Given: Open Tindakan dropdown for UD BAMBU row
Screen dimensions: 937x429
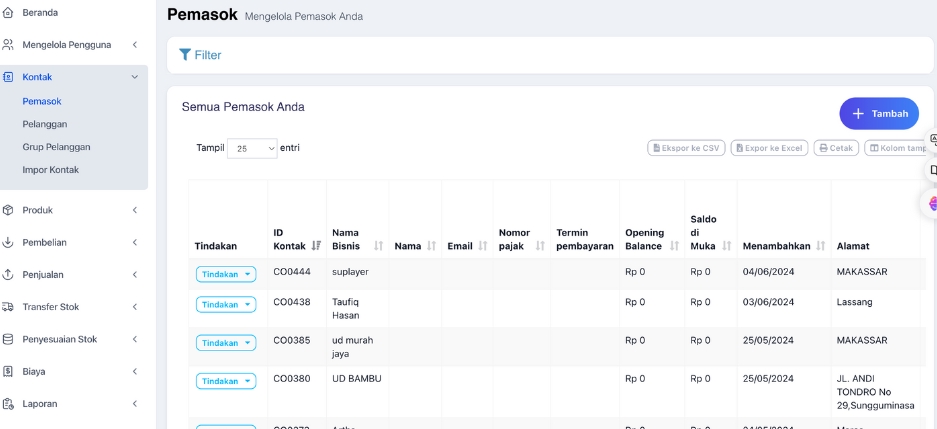Looking at the screenshot, I should pyautogui.click(x=226, y=381).
